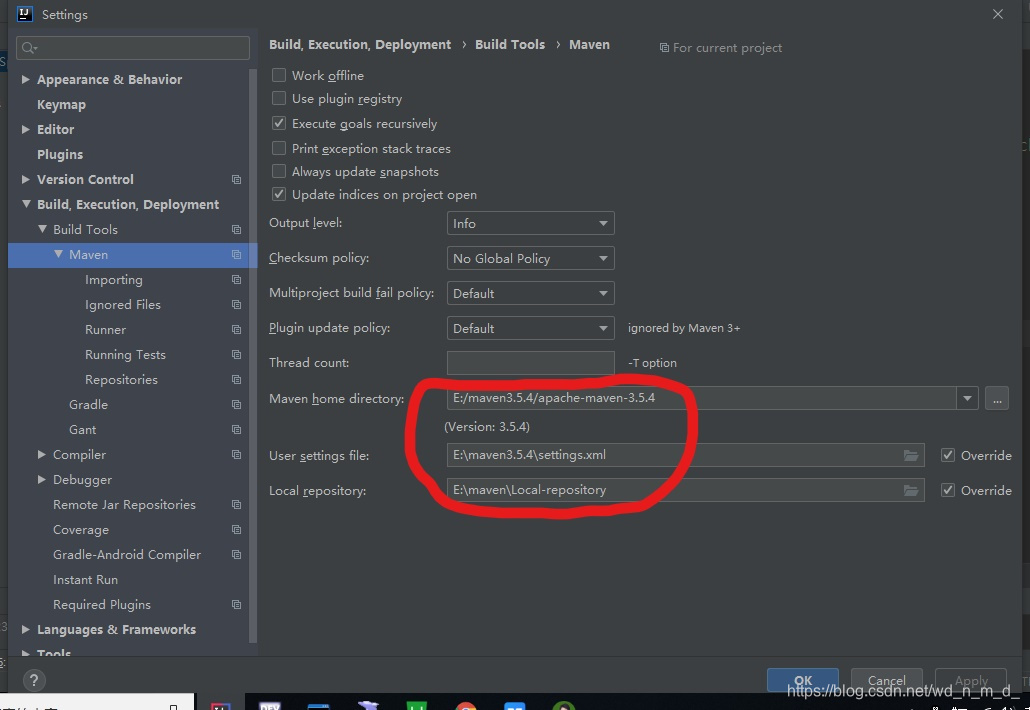The height and width of the screenshot is (710, 1030).
Task: Click the project-level icon next to Version Control
Action: click(x=236, y=179)
